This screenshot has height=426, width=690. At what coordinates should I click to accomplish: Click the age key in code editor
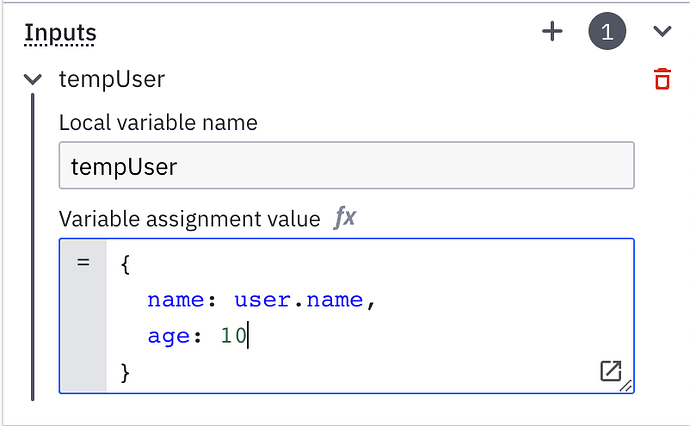pyautogui.click(x=168, y=337)
